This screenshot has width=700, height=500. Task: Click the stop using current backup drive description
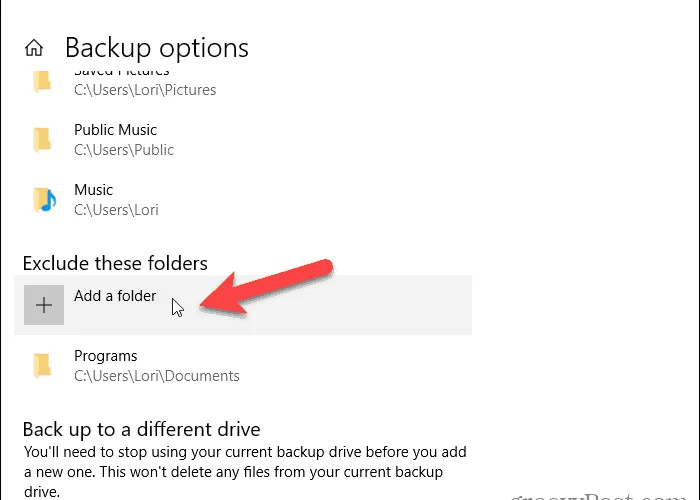[x=245, y=471]
